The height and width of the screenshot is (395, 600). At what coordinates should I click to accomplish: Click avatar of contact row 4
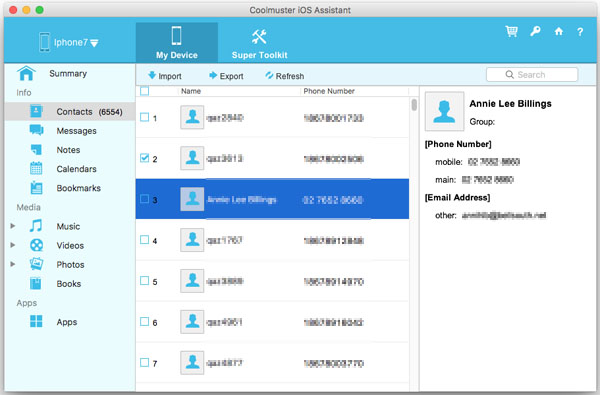192,240
